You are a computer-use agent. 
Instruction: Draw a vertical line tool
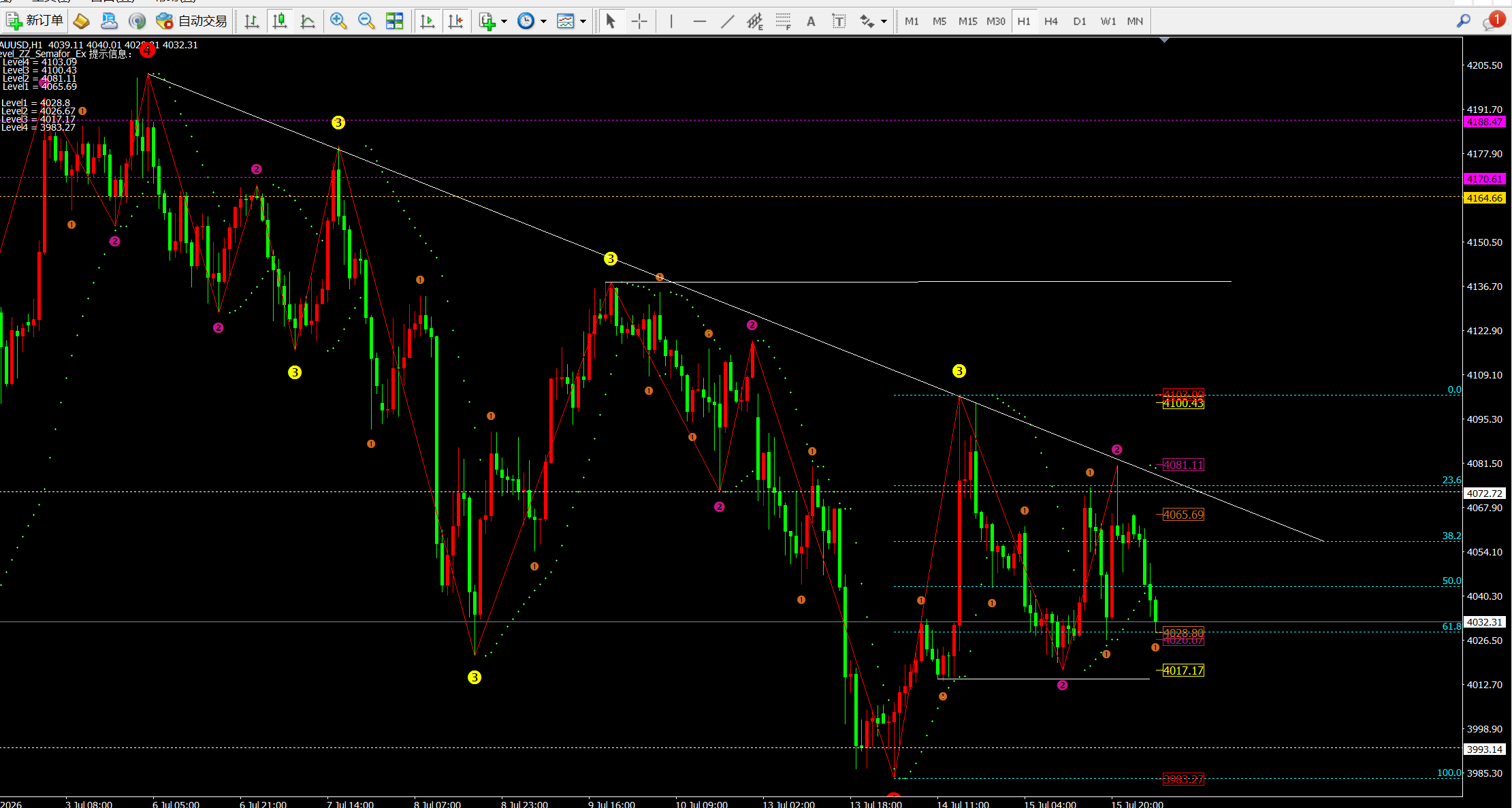point(671,21)
